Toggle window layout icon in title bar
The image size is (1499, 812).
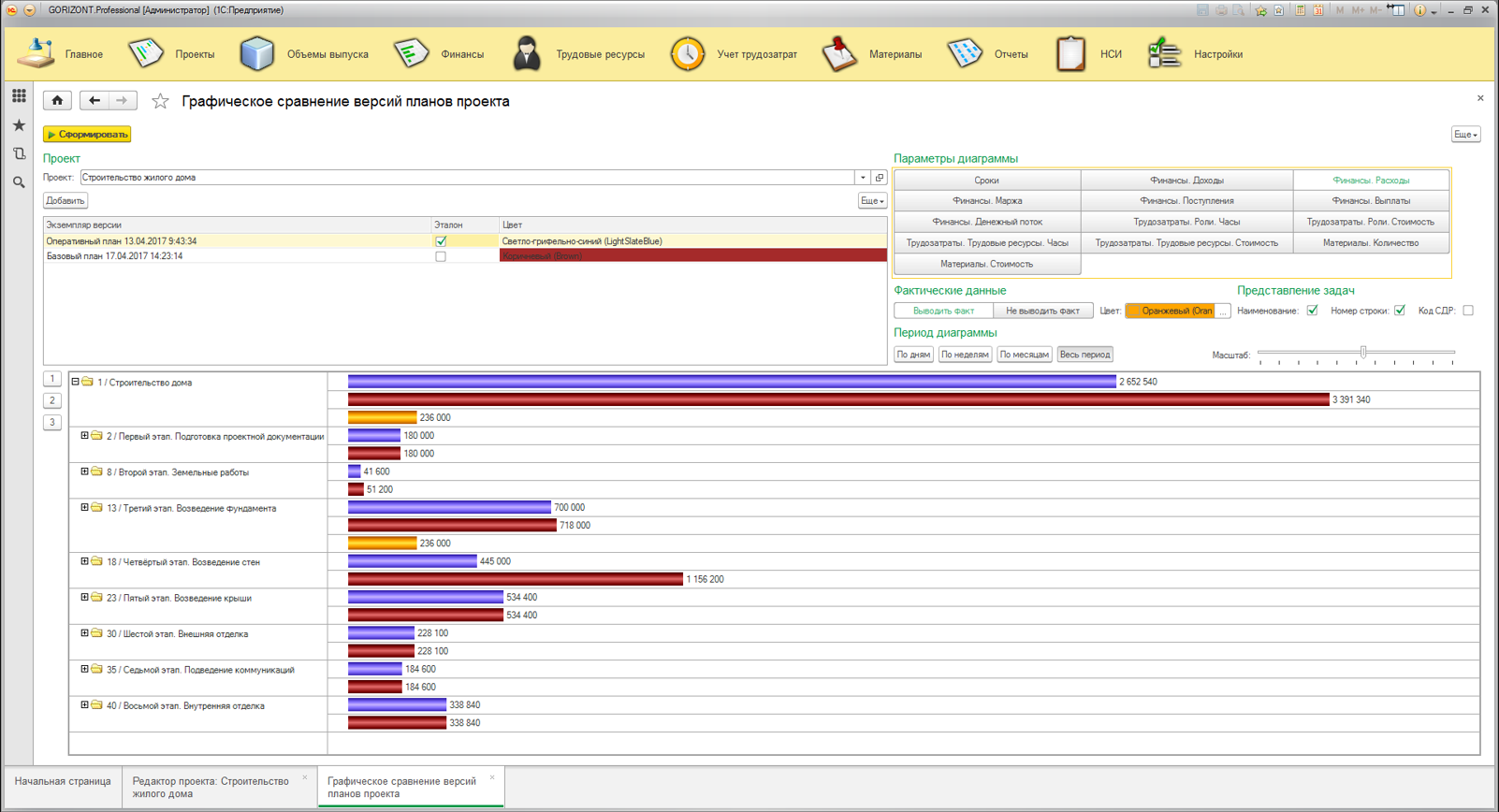(1395, 10)
